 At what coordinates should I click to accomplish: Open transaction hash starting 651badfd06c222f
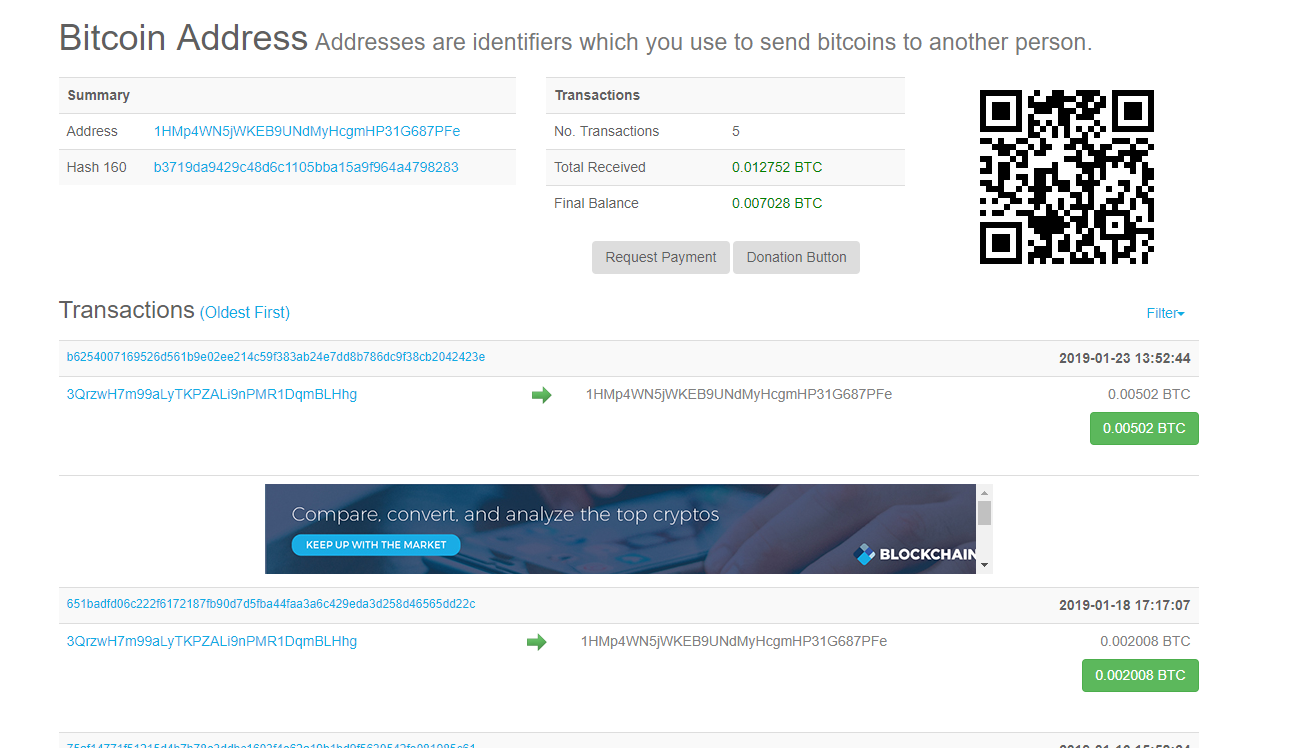click(271, 604)
